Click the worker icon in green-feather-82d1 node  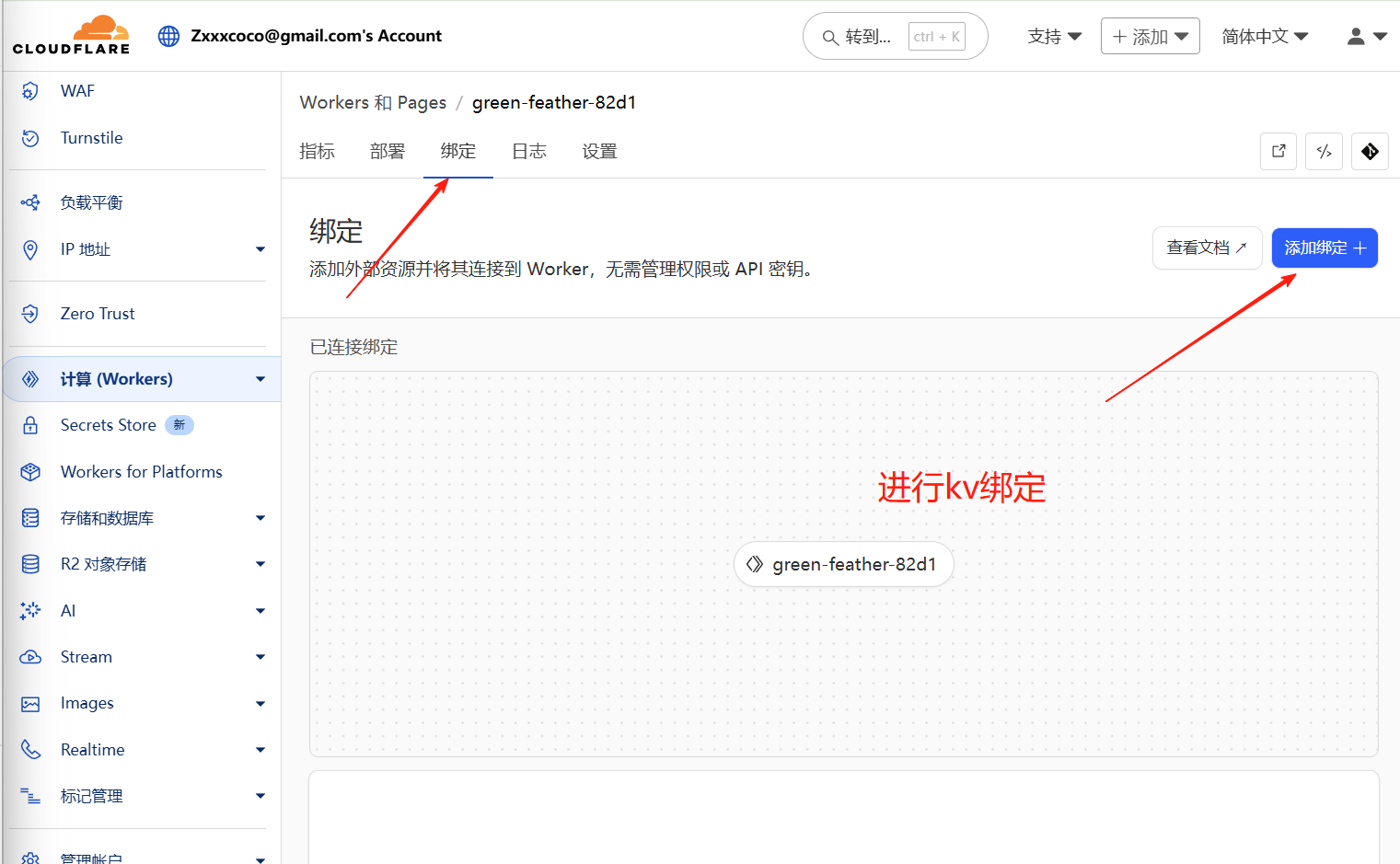tap(755, 564)
